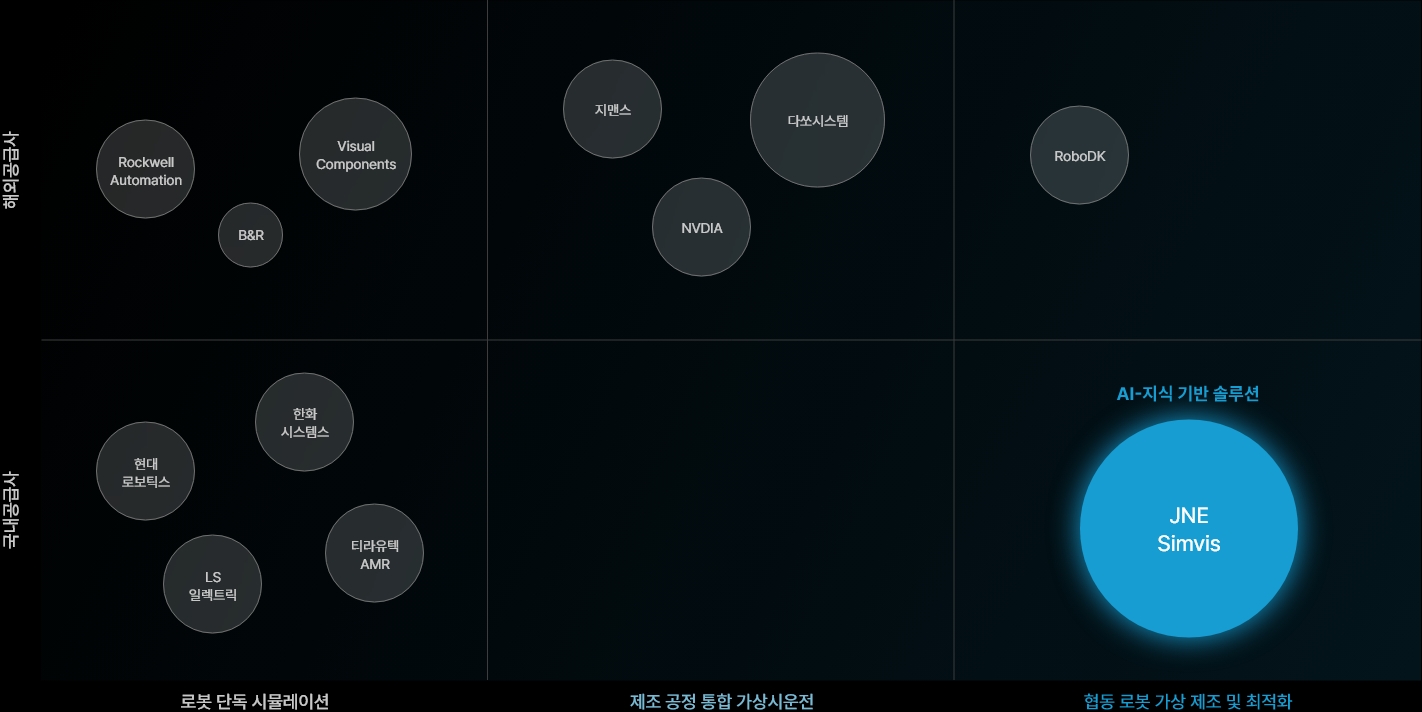Select the Rockwell Automation bubble
Screen dimensions: 1422x712
click(x=145, y=170)
